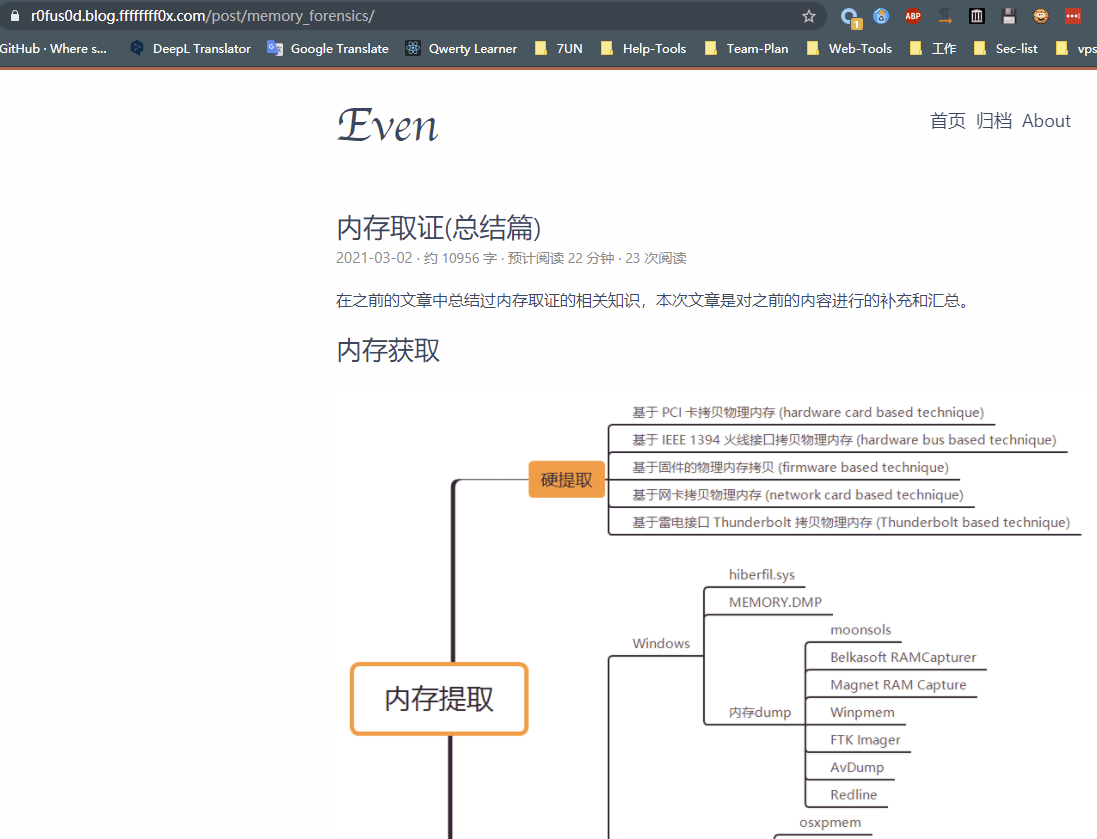Click the floppy disk save extension icon
The image size is (1097, 839).
[1009, 16]
